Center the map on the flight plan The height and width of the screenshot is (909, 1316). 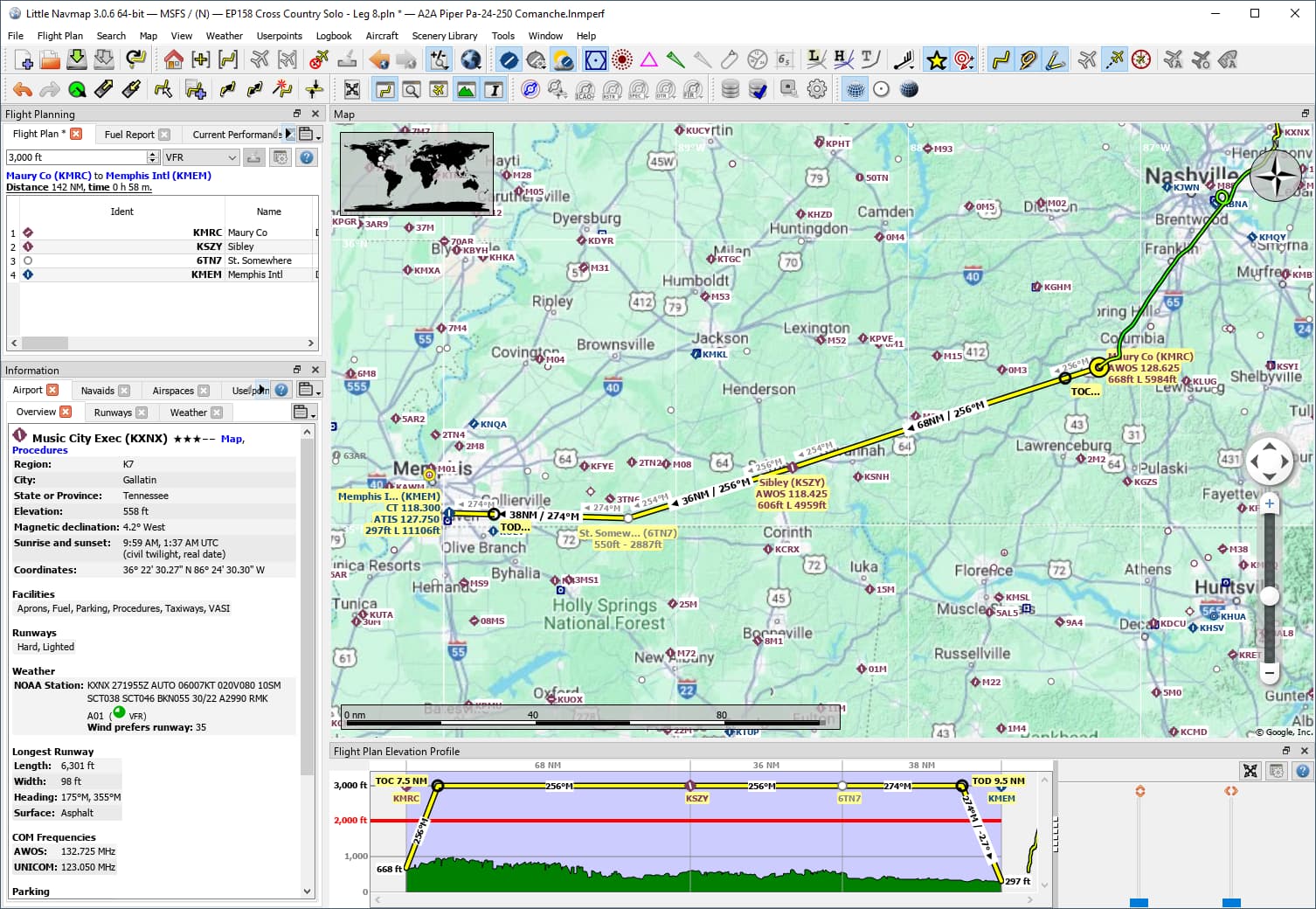click(x=228, y=59)
